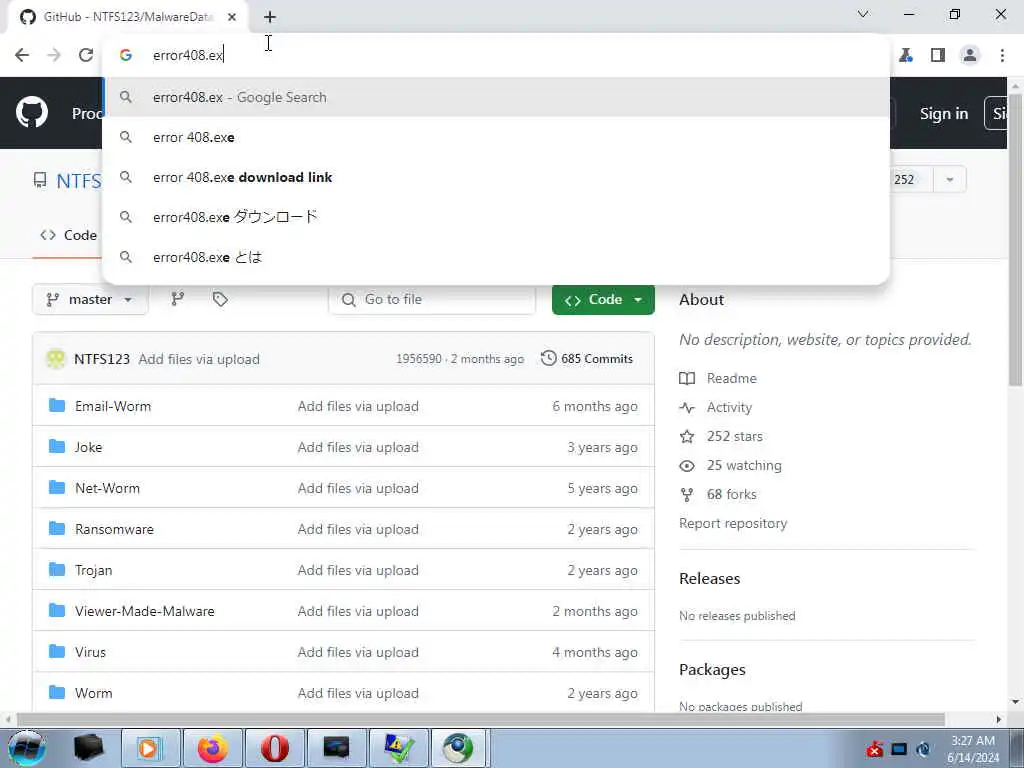The image size is (1024, 768).
Task: Open the repository Code tab
Action: (68, 235)
